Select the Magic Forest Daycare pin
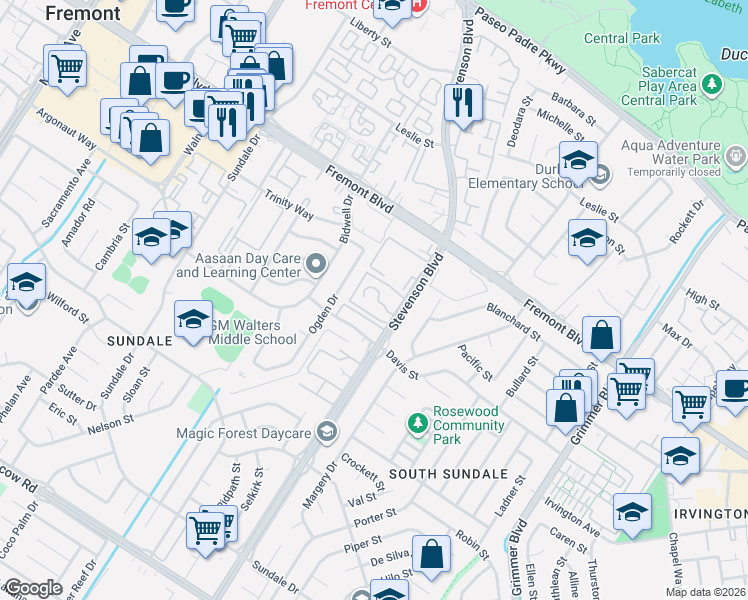The width and height of the screenshot is (748, 600). (x=327, y=432)
